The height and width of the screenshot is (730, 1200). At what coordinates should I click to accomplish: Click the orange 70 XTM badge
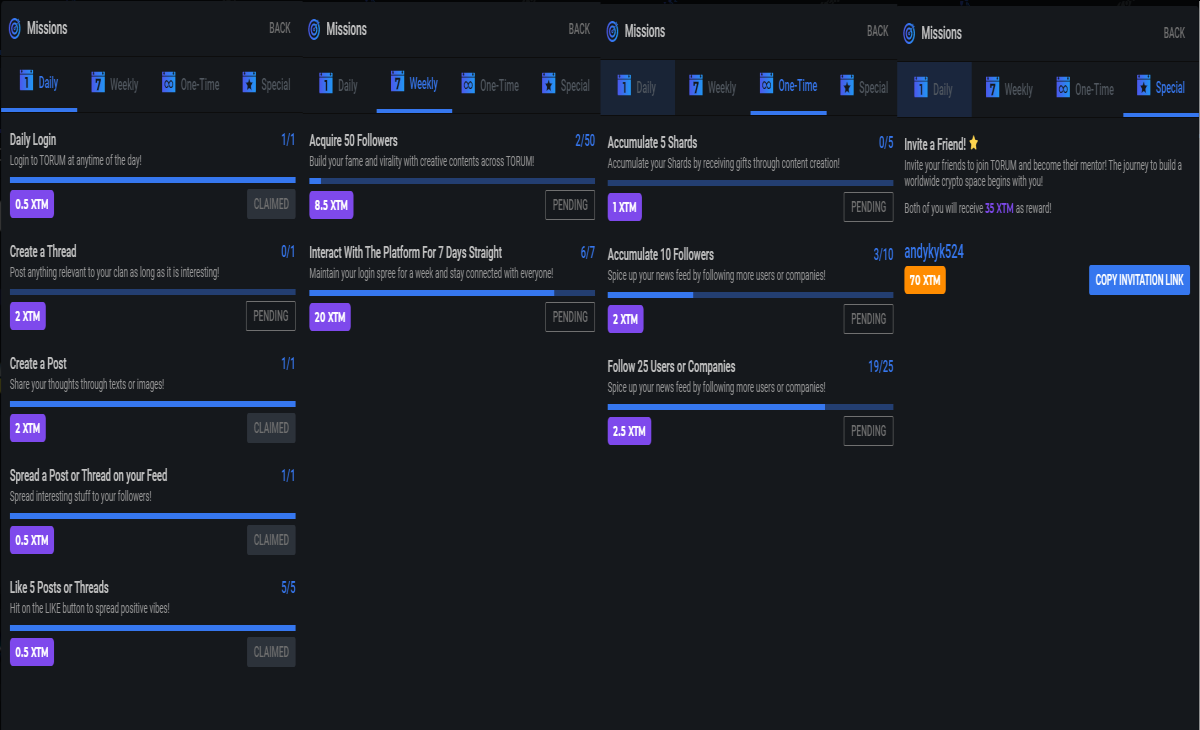click(x=925, y=280)
